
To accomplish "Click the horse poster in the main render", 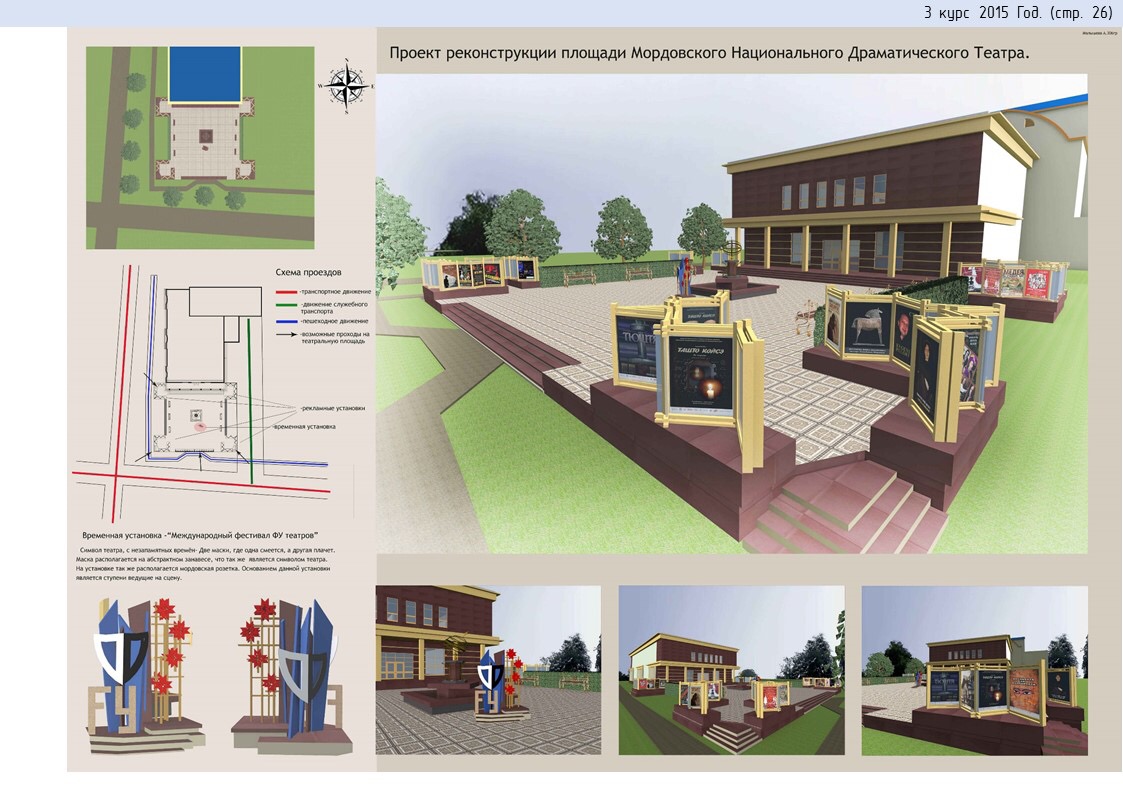I will click(867, 326).
